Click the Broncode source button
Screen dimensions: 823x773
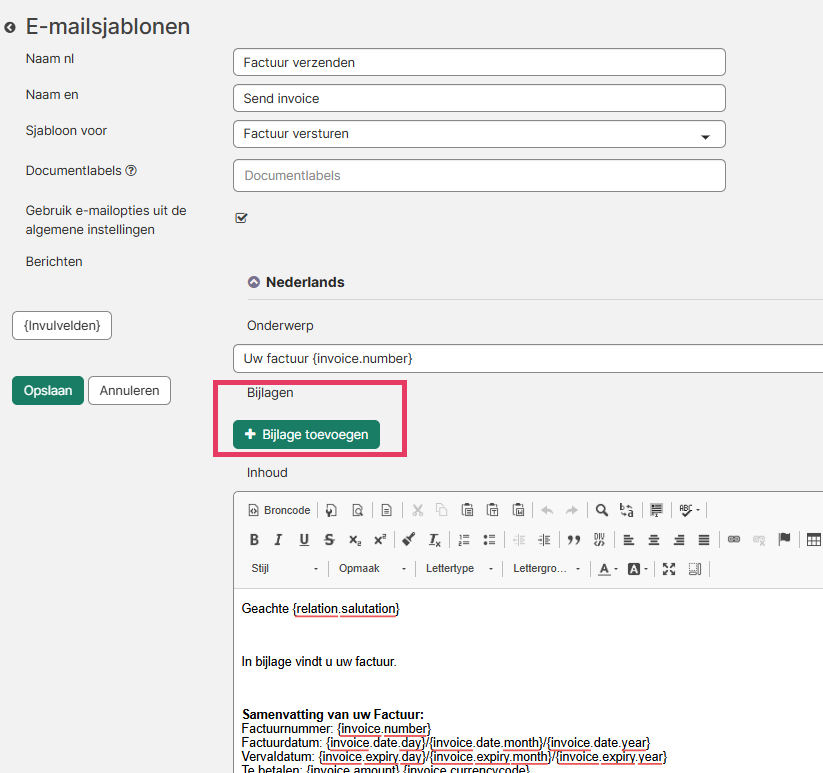(x=279, y=510)
